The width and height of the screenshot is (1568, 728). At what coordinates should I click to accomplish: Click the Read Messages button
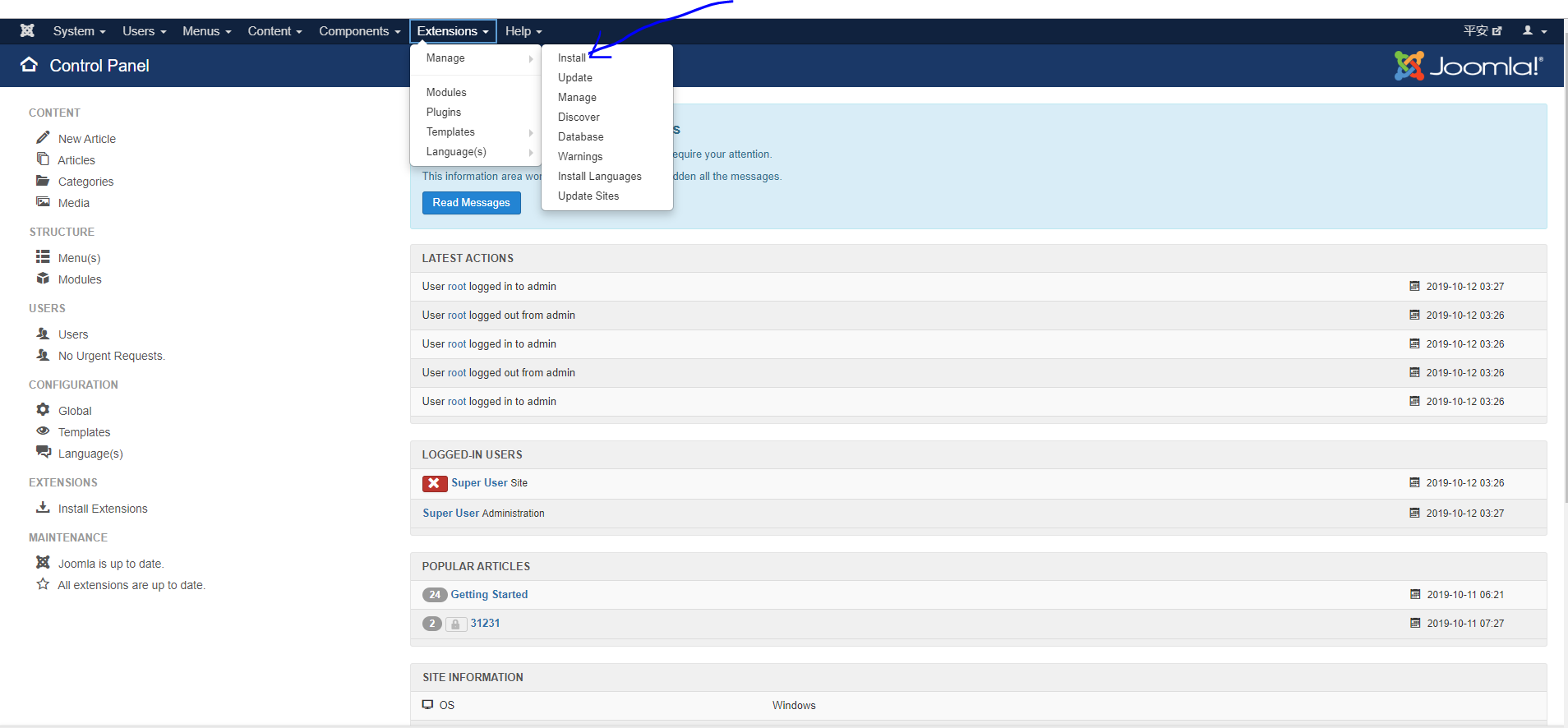472,203
